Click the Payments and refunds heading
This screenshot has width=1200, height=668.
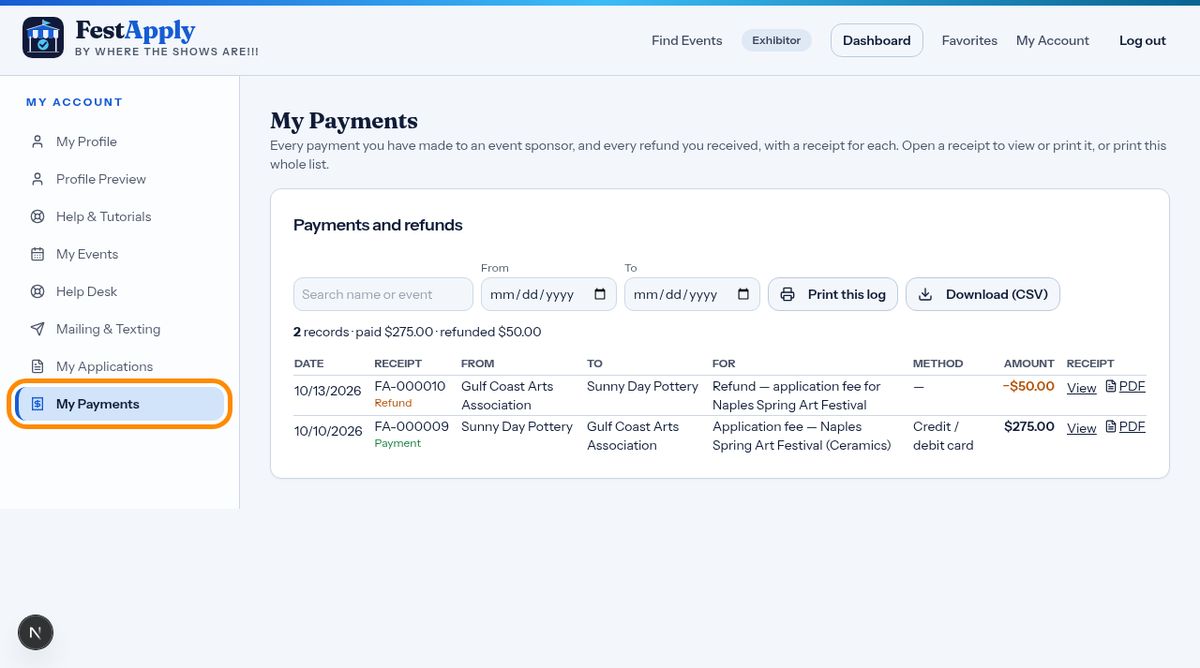378,225
